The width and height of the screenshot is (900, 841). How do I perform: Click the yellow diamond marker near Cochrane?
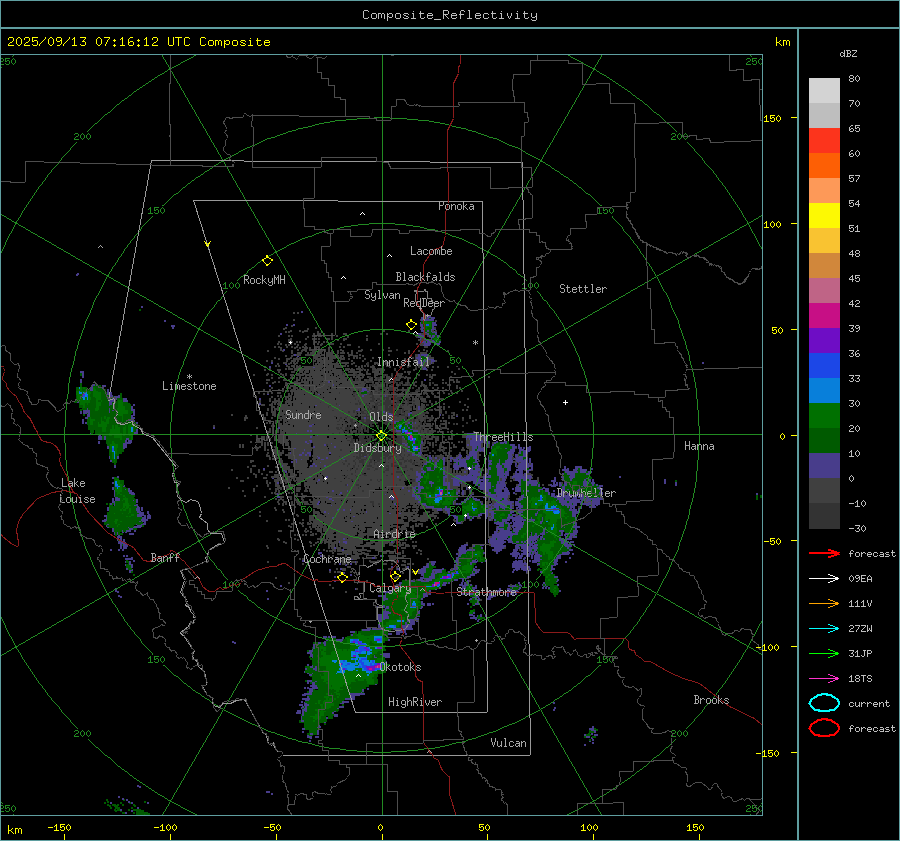coord(342,577)
